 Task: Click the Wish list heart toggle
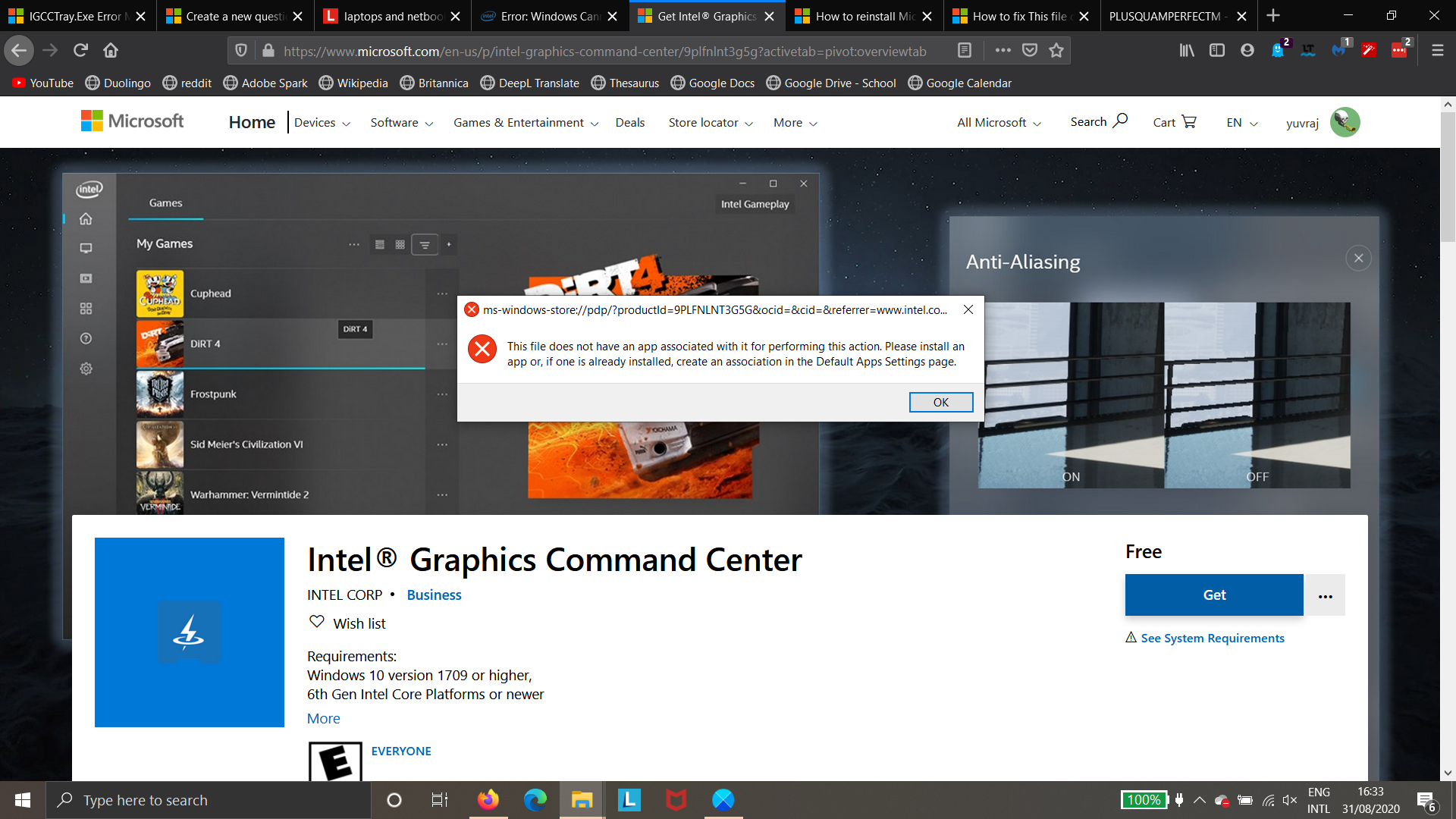317,622
